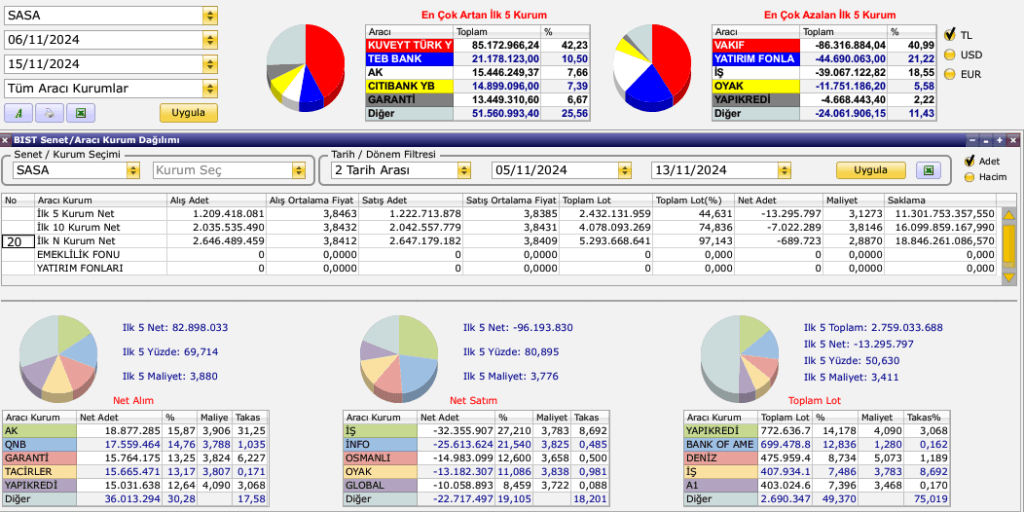The height and width of the screenshot is (512, 1024).
Task: Click BANK OF AME in the Toplam Lot table
Action: [x=721, y=444]
